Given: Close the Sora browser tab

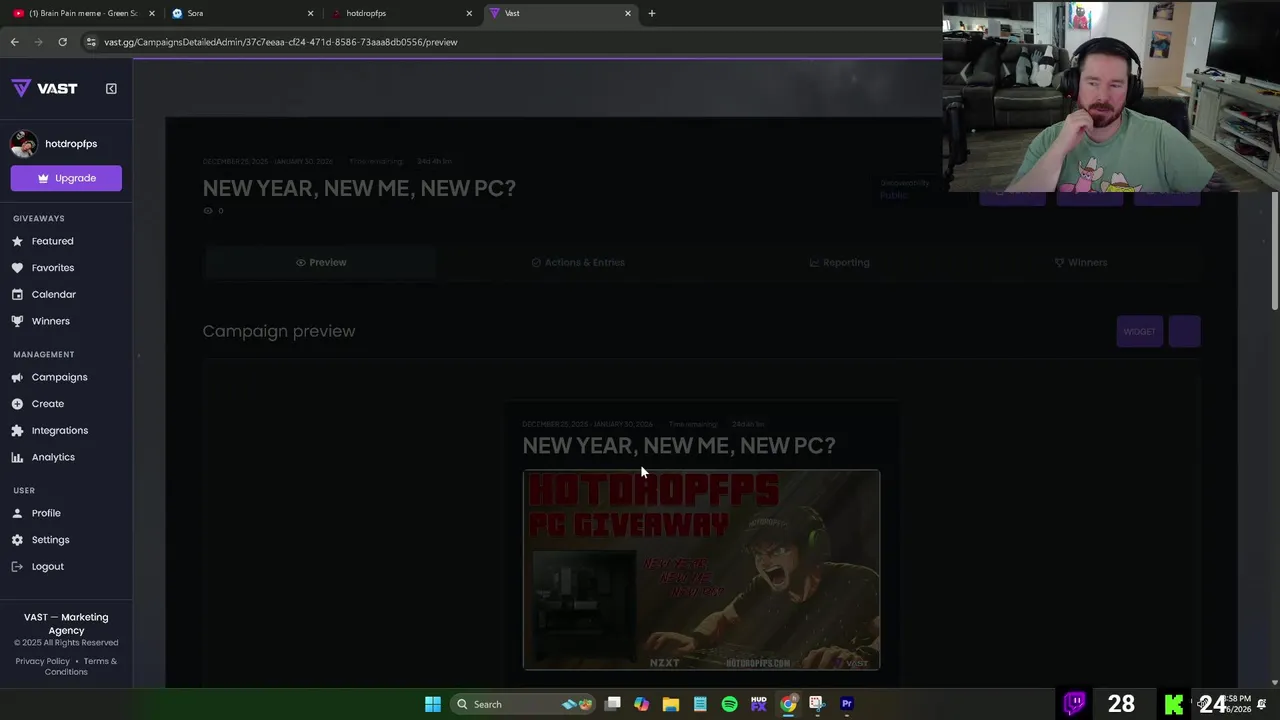Looking at the screenshot, I should pyautogui.click(x=310, y=13).
